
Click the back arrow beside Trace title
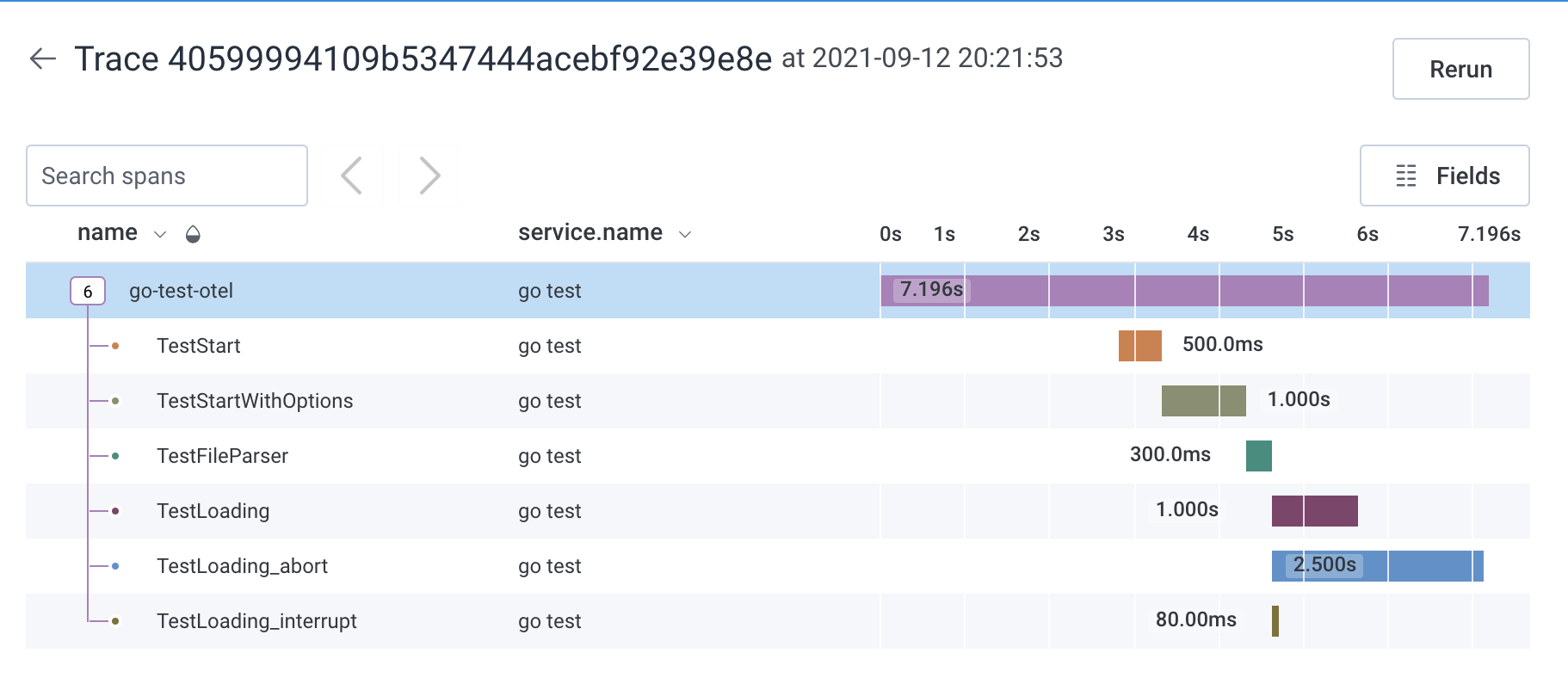pos(42,59)
